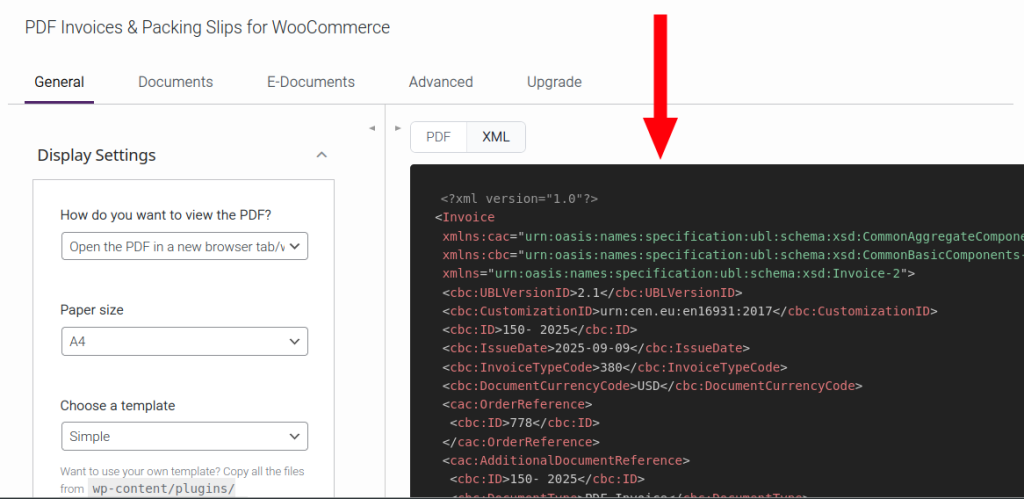Open the PDF view mode dropdown

184,246
